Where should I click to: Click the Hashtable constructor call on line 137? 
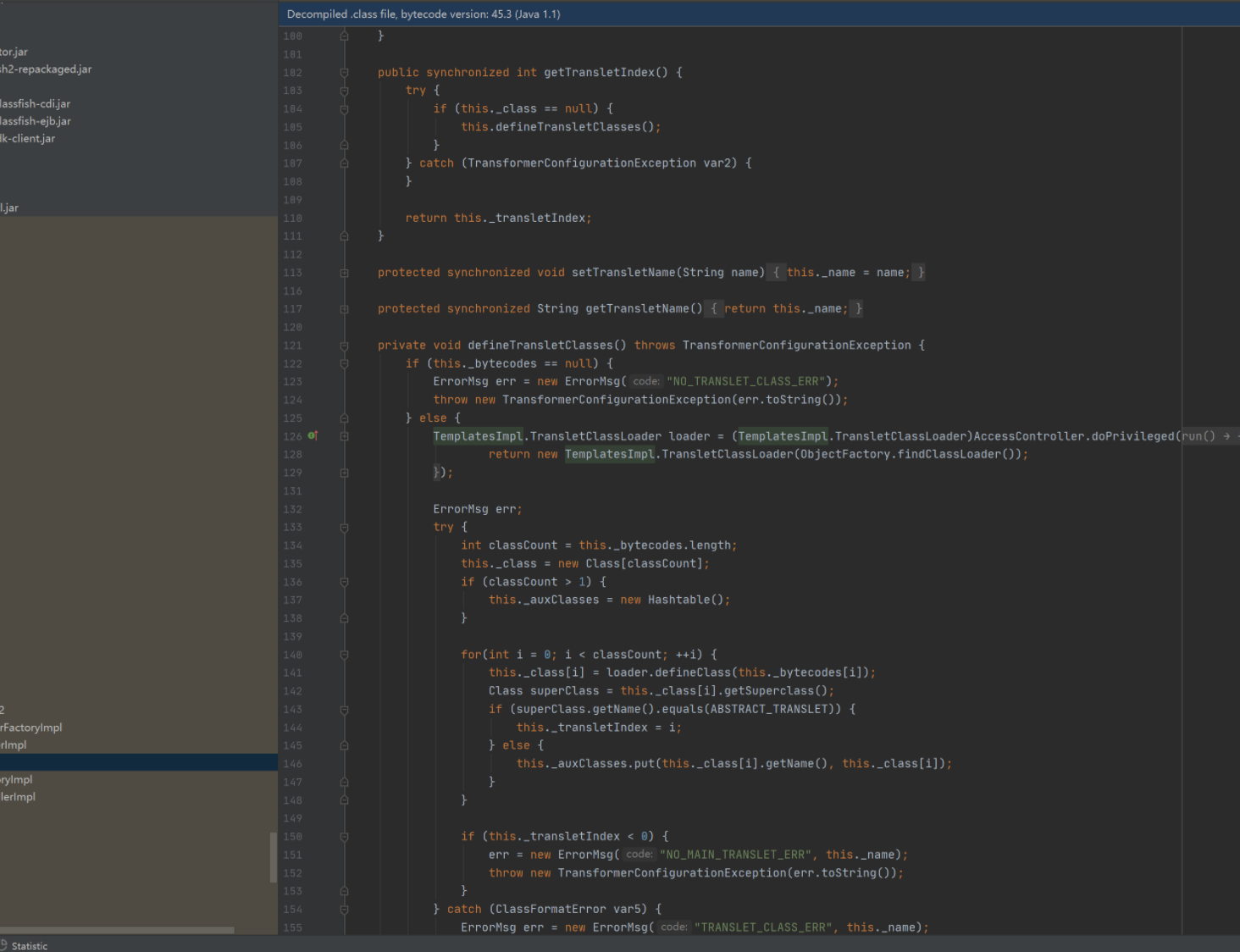tap(684, 600)
